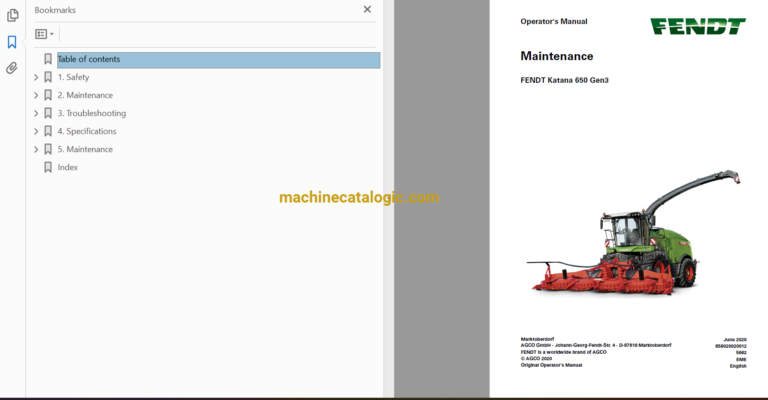Screen dimensions: 768x400
Task: Open the 5. Maintenance bookmark
Action: pos(85,149)
